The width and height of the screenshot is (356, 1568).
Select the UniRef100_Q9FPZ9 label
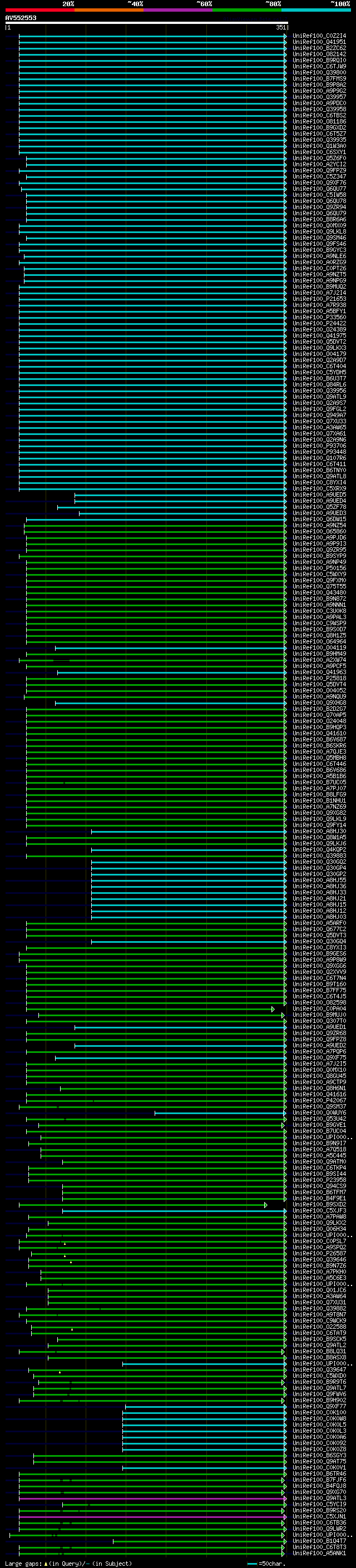(319, 170)
